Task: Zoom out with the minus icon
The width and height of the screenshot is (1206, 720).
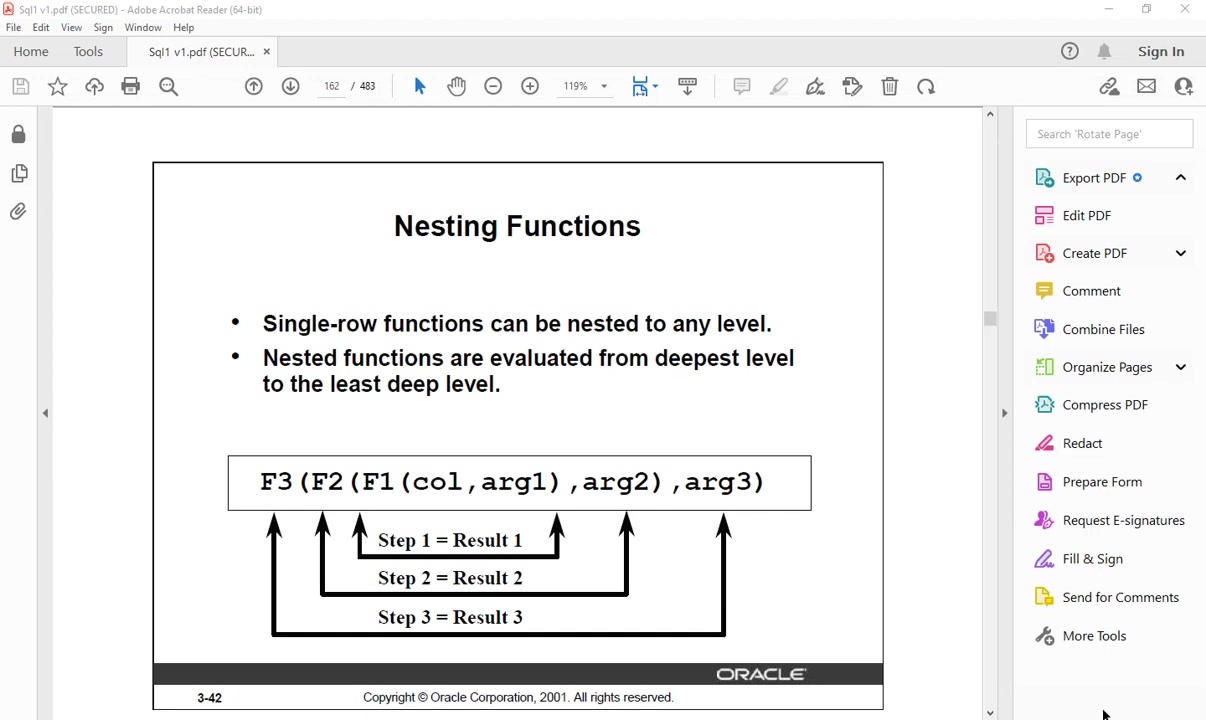Action: pyautogui.click(x=493, y=87)
